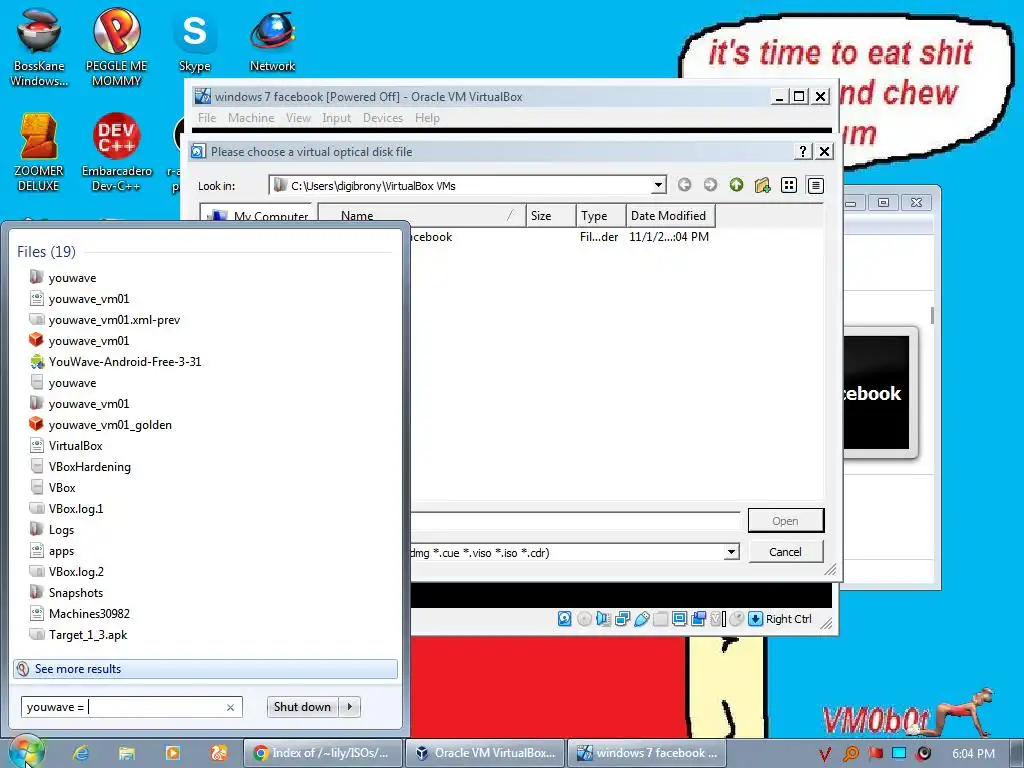Create a new folder in the file dialog

tap(762, 185)
